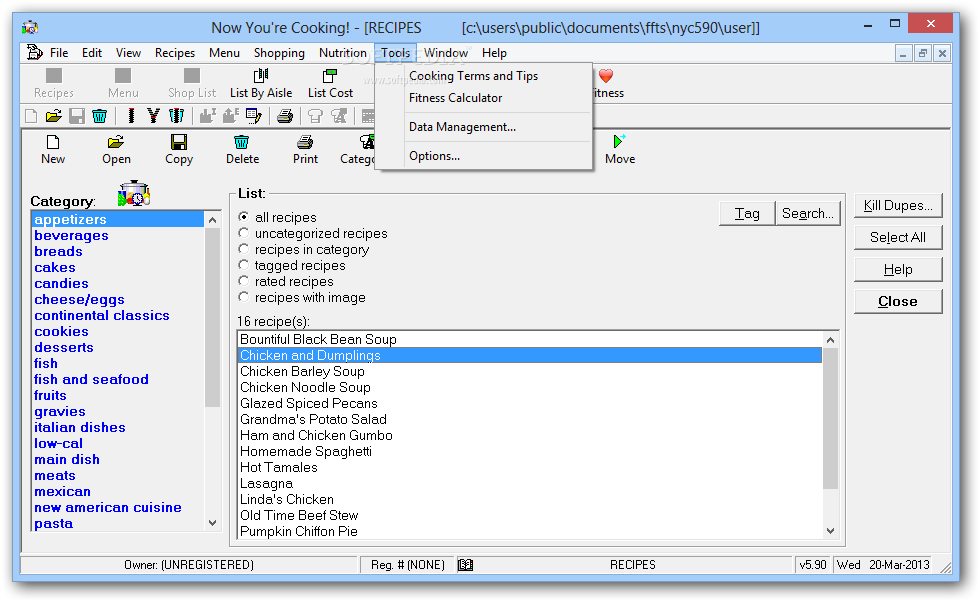Viewport: 980px width, 602px height.
Task: Click the zipper-on-trash-can icon
Action: (x=177, y=116)
